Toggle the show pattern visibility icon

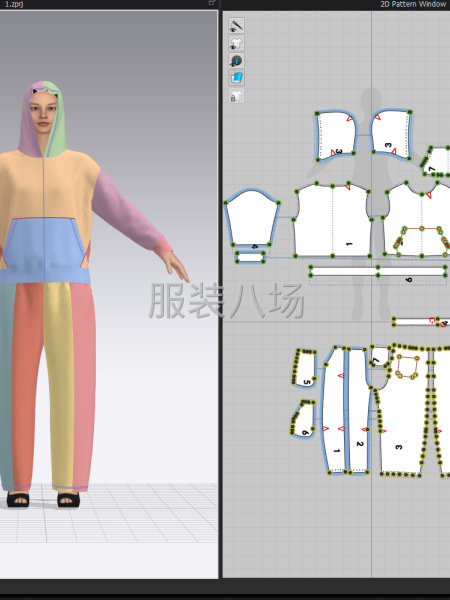(x=237, y=43)
